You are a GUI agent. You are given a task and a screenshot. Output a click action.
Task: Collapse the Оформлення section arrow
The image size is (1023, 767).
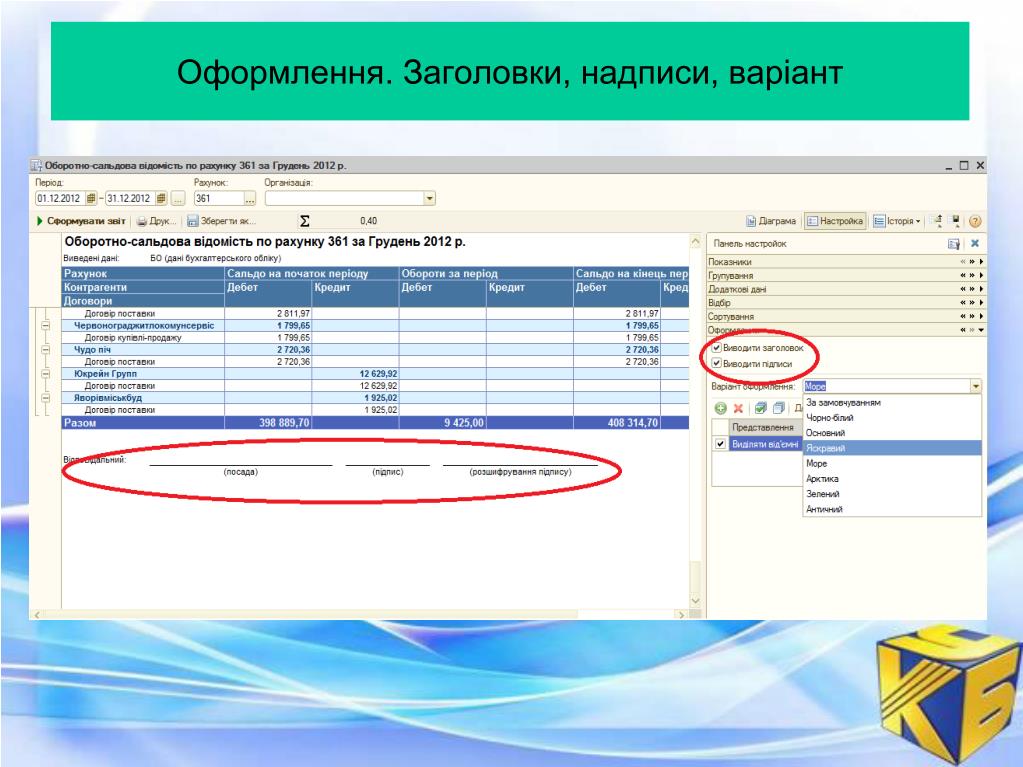981,330
